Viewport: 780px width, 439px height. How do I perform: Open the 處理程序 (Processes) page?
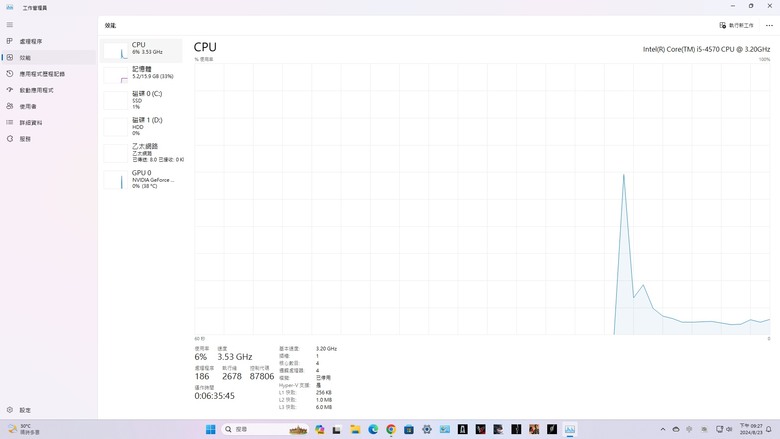point(48,41)
